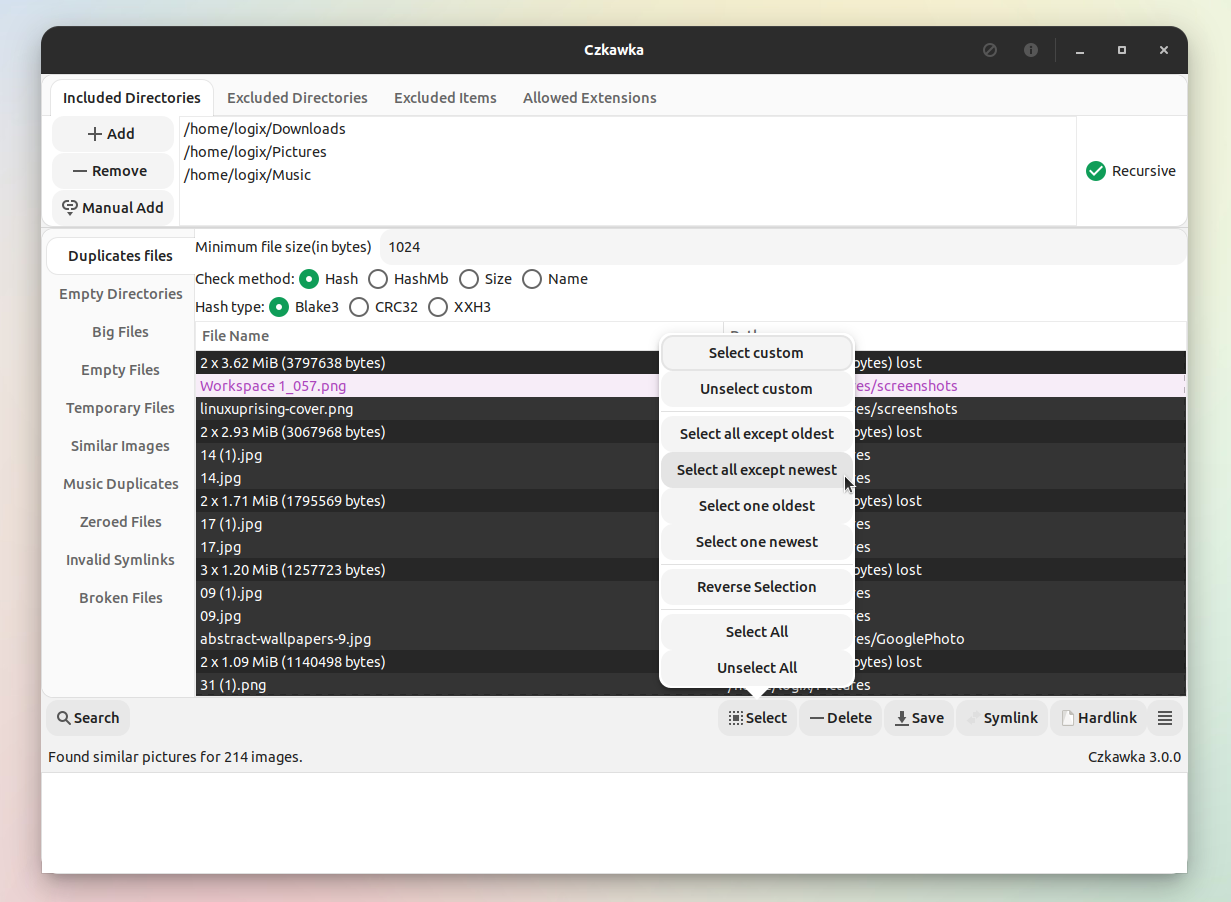Remove a directory with the minus button
1231x902 pixels.
click(x=112, y=170)
